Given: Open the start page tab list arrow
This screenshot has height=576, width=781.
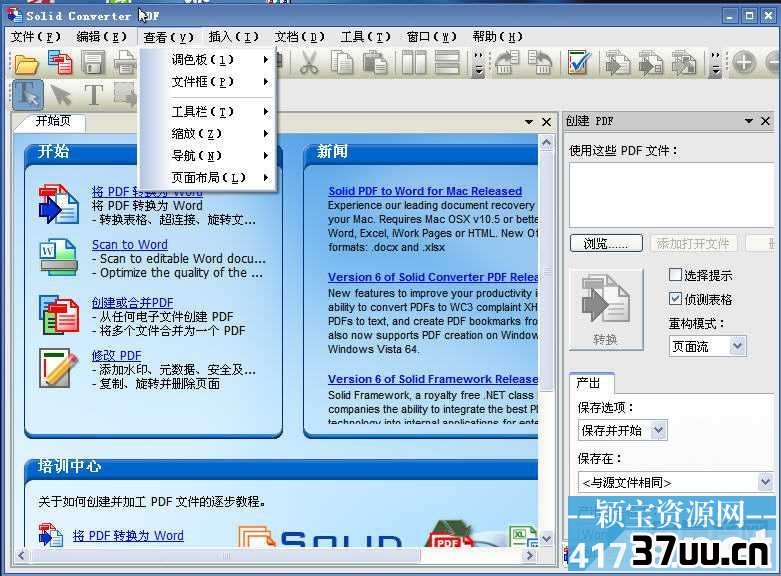Looking at the screenshot, I should coord(529,122).
